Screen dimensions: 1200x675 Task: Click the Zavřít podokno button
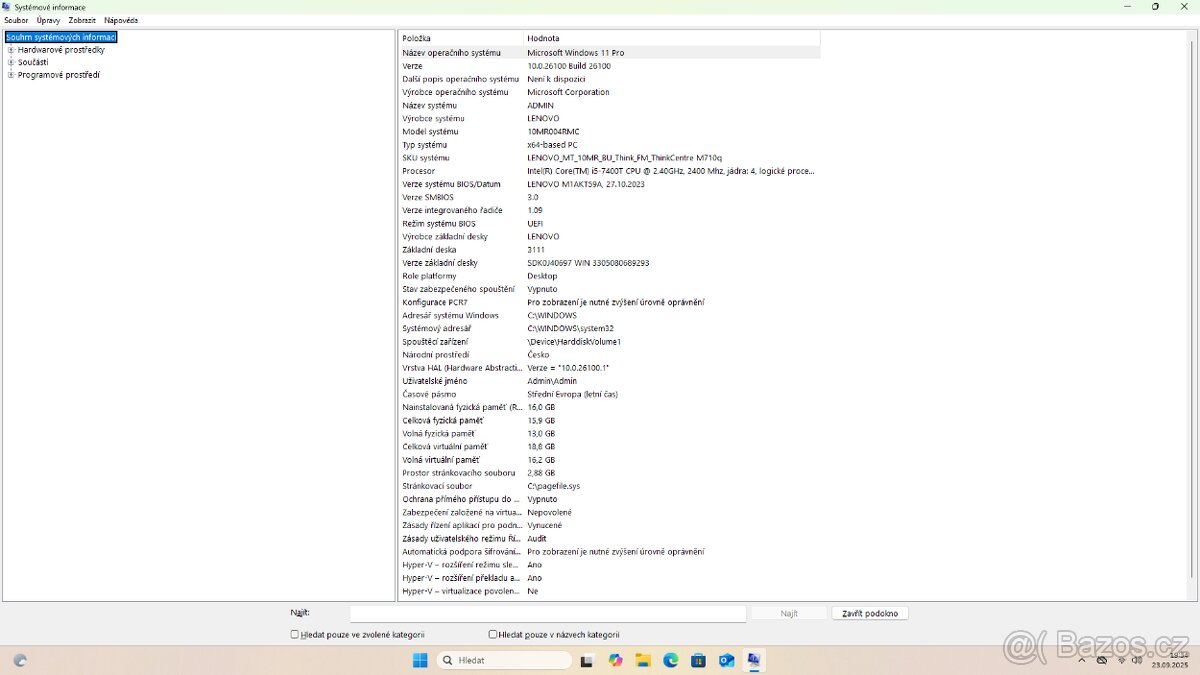[x=869, y=612]
